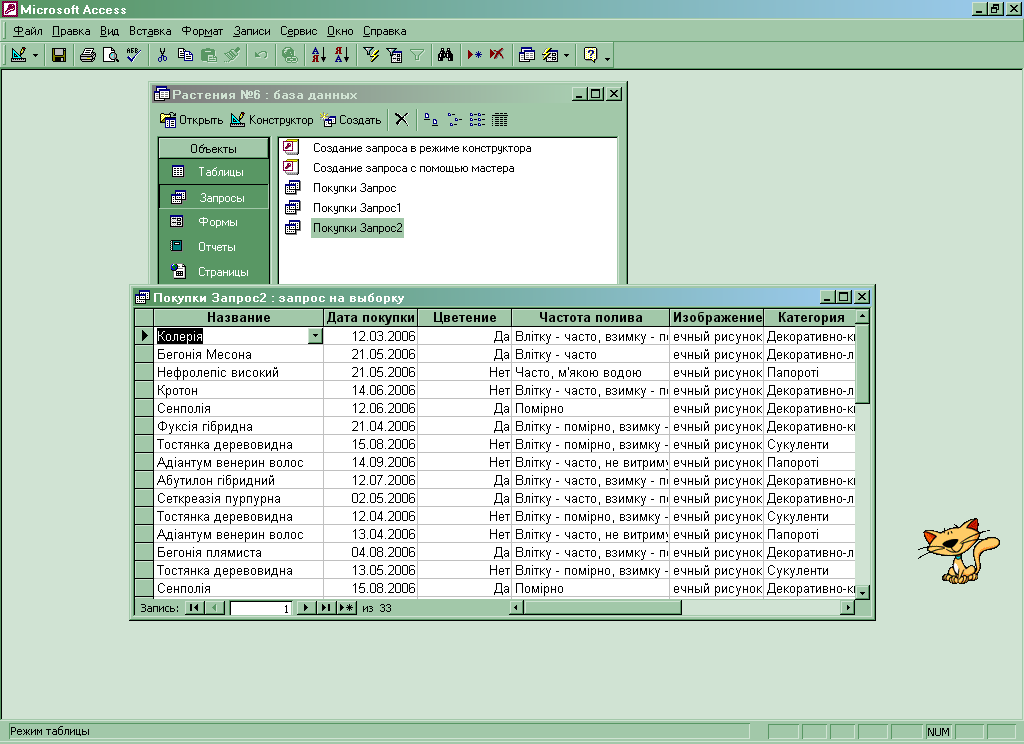The height and width of the screenshot is (744, 1024).
Task: Click the Paste clipboard icon
Action: click(209, 55)
